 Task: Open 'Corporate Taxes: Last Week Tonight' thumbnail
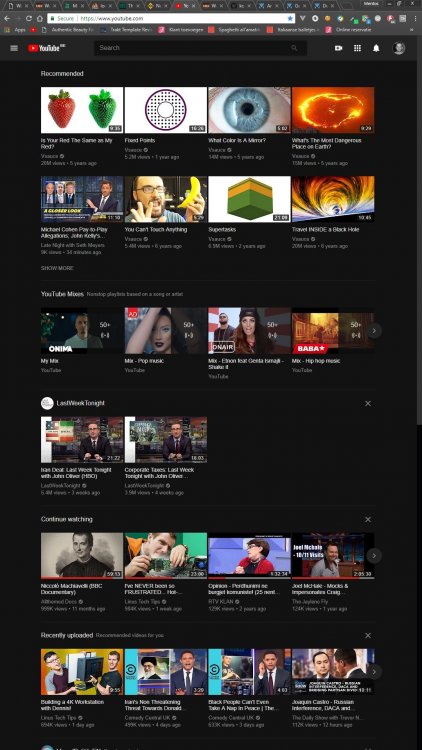pos(166,439)
